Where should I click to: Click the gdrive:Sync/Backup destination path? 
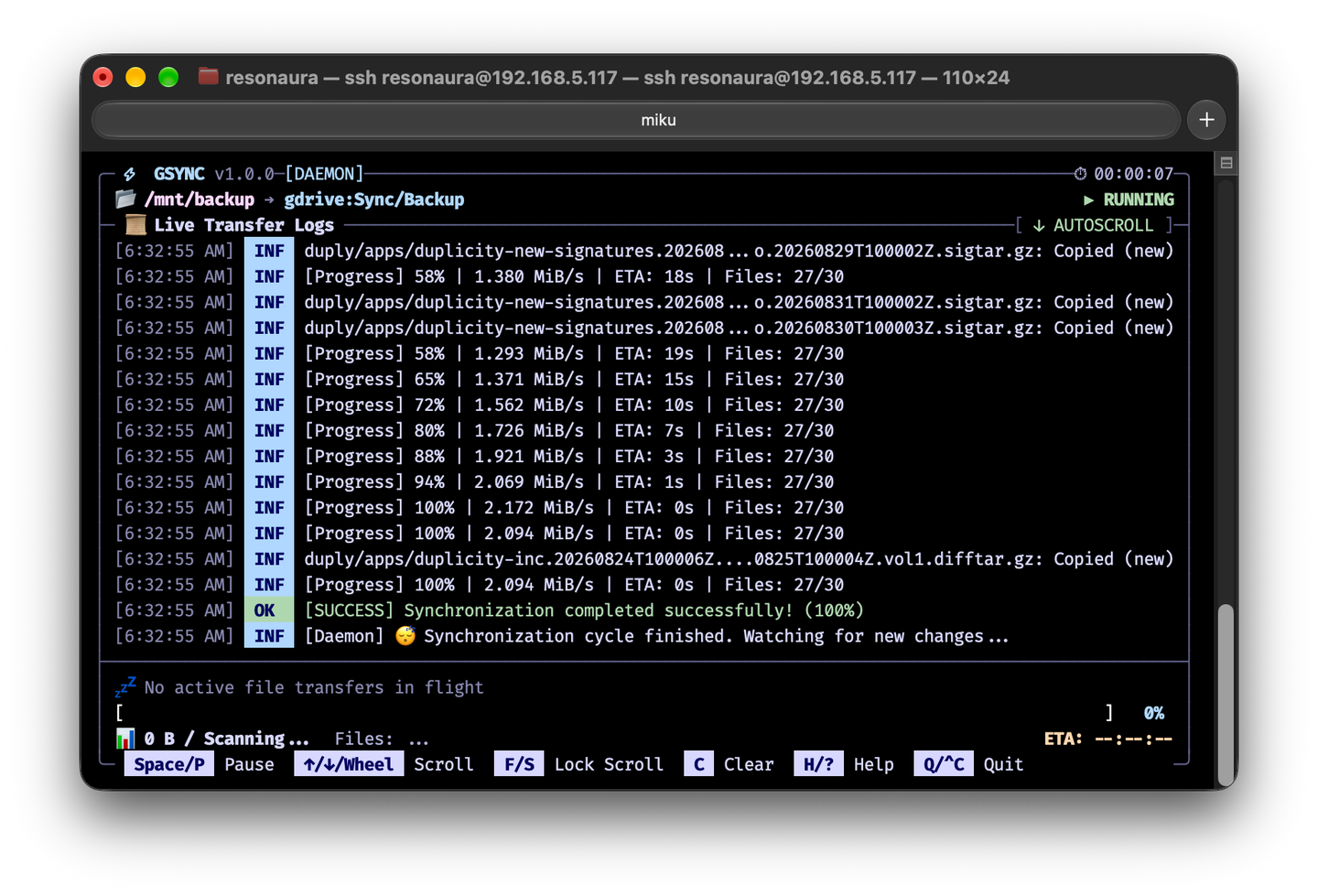coord(373,200)
